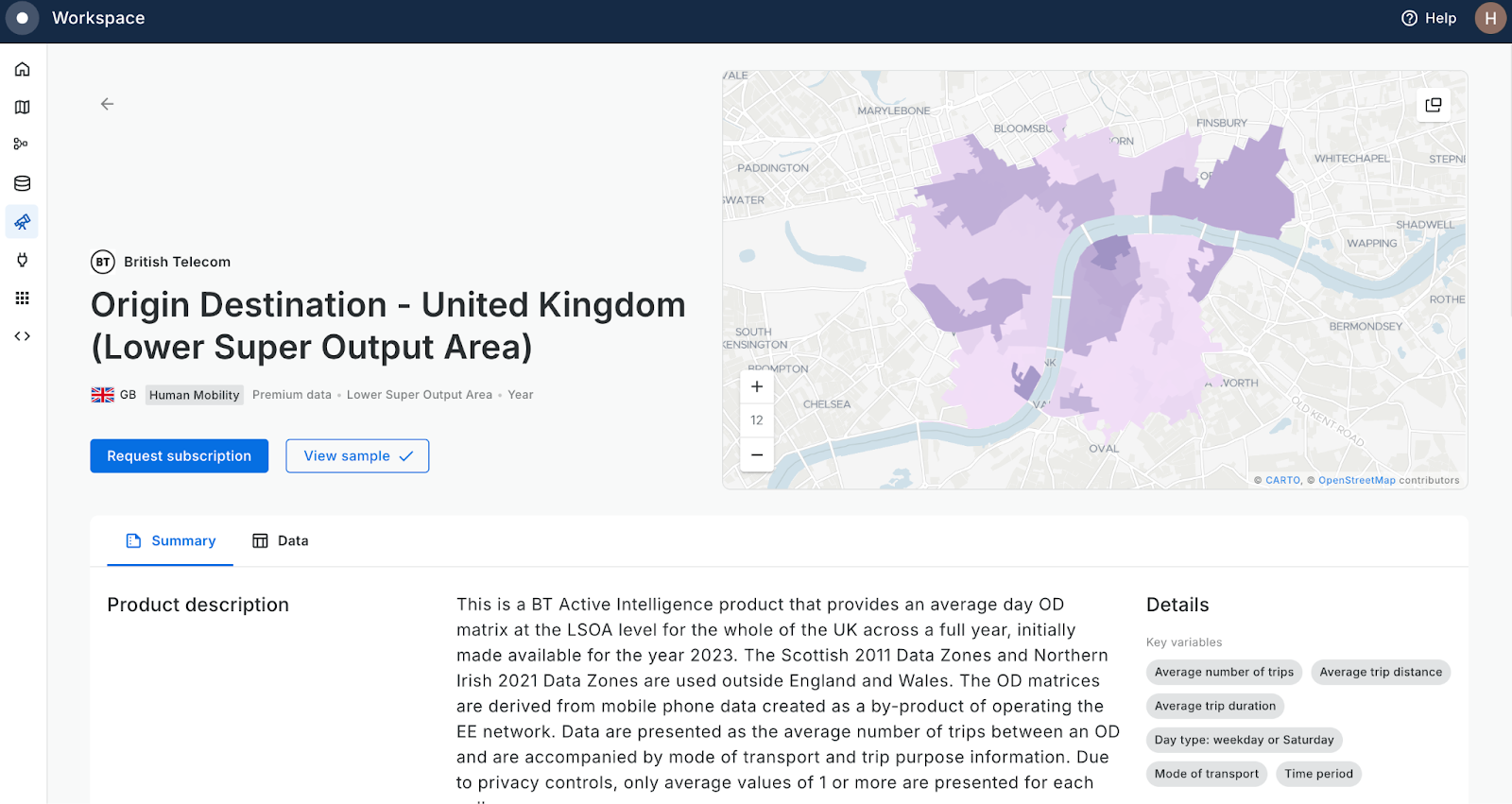Open the Workflows sidebar icon

tap(21, 145)
